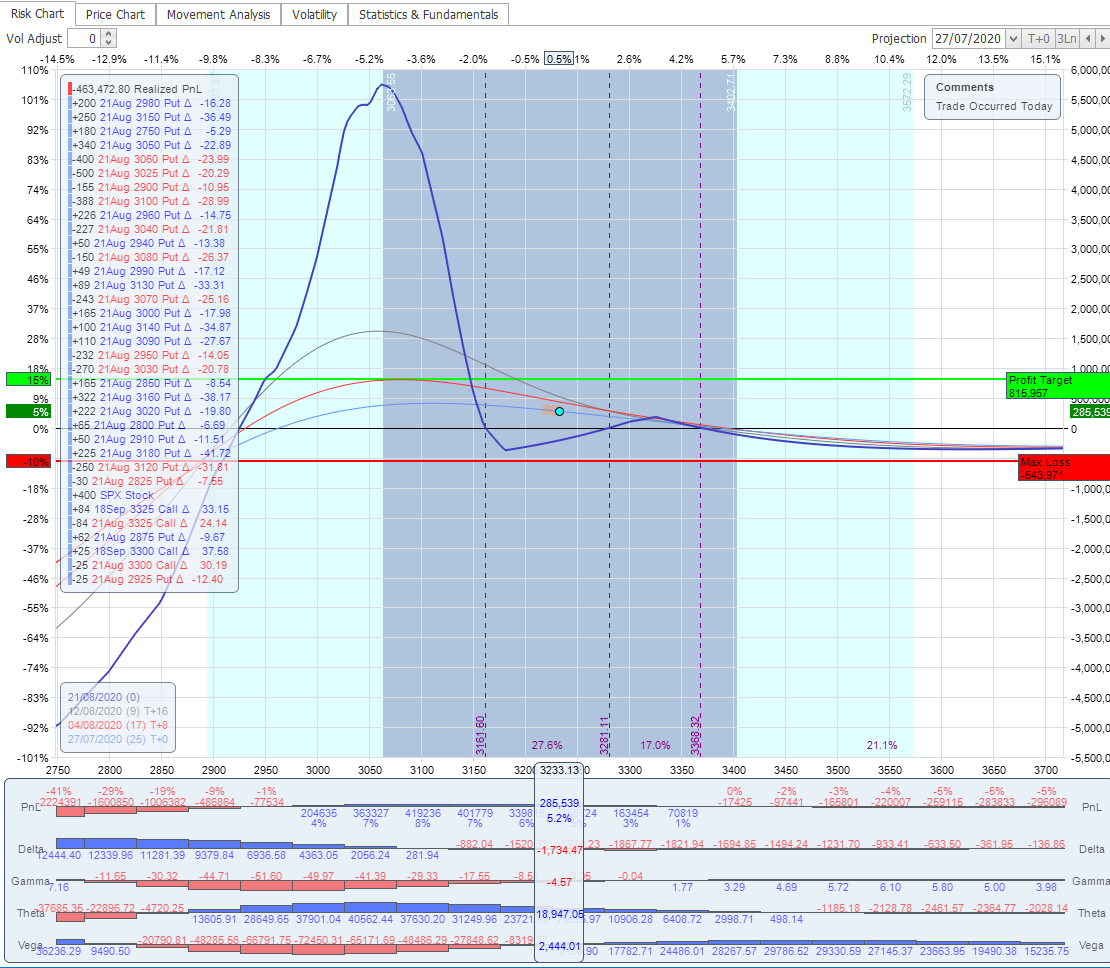
Task: Click the 3Ln lines button
Action: [1066, 39]
